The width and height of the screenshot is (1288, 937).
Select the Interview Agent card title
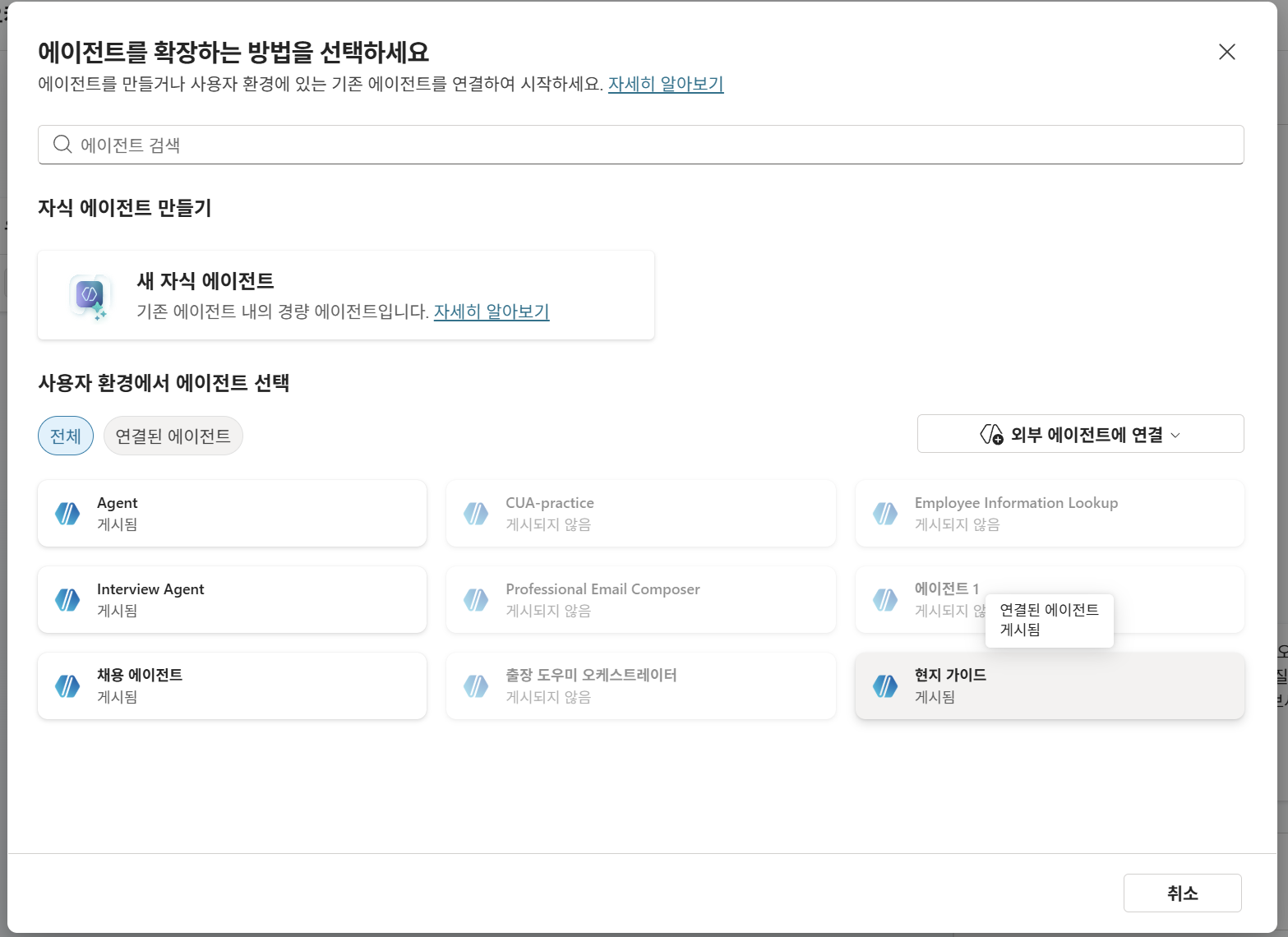[x=150, y=589]
